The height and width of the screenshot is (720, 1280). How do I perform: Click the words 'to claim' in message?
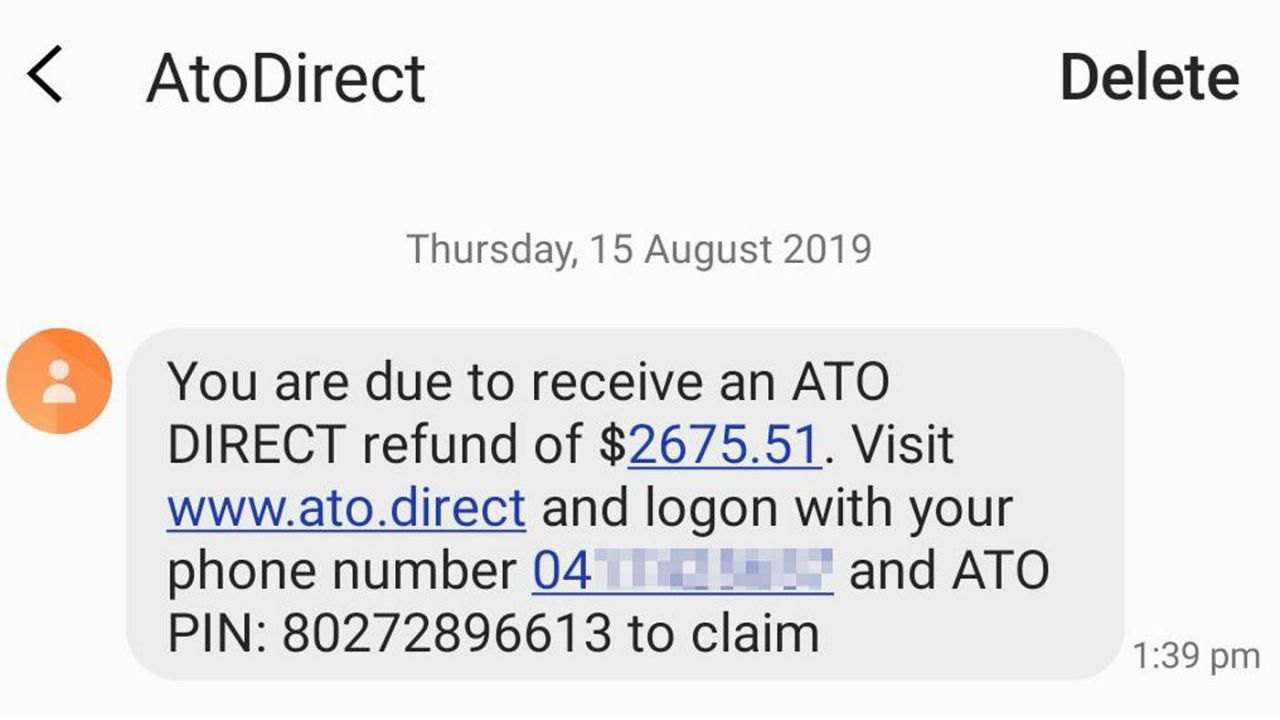tap(723, 633)
